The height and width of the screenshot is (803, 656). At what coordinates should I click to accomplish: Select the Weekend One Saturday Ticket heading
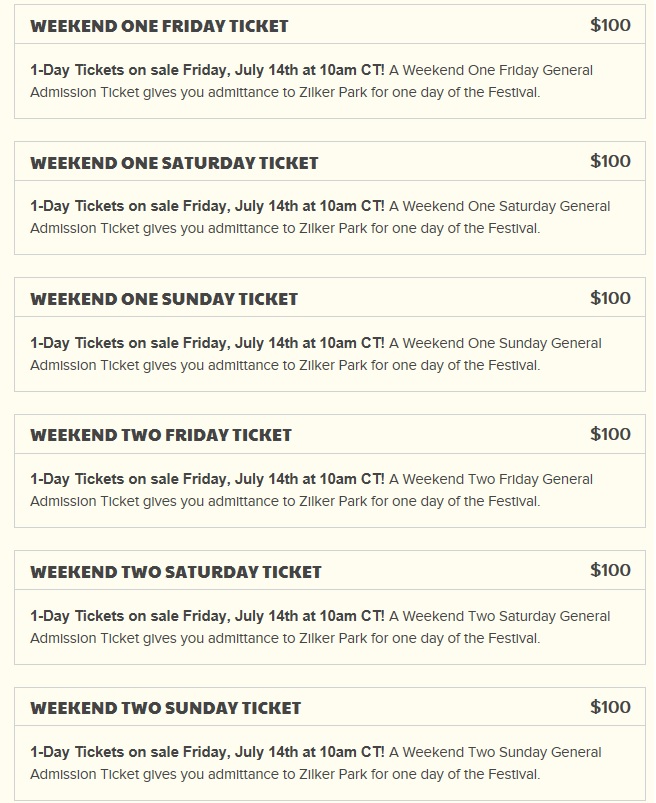click(x=174, y=163)
